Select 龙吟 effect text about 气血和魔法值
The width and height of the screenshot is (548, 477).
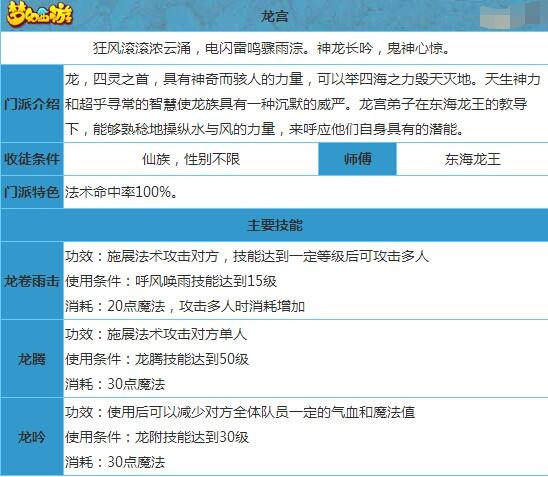click(x=240, y=412)
